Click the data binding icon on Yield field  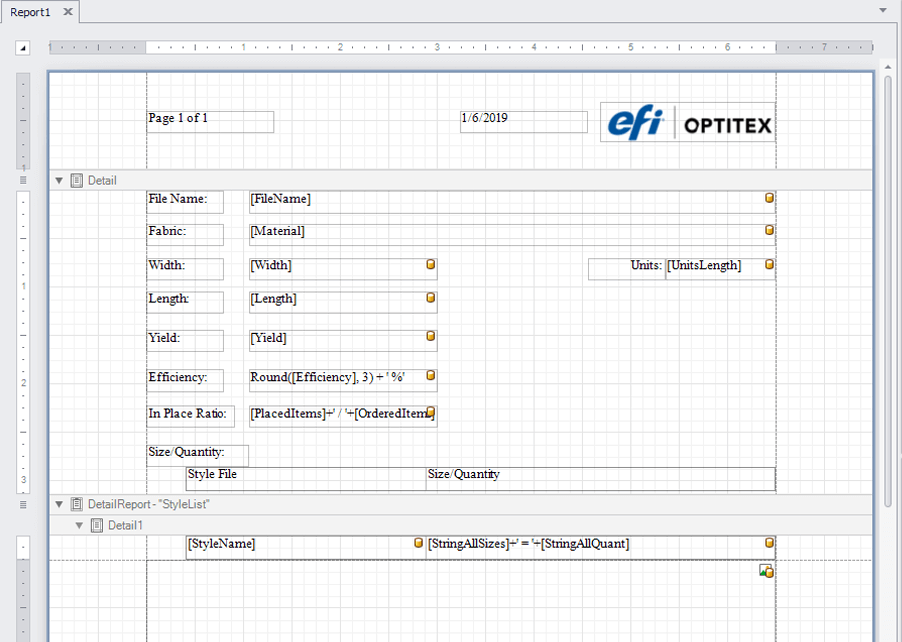(431, 337)
